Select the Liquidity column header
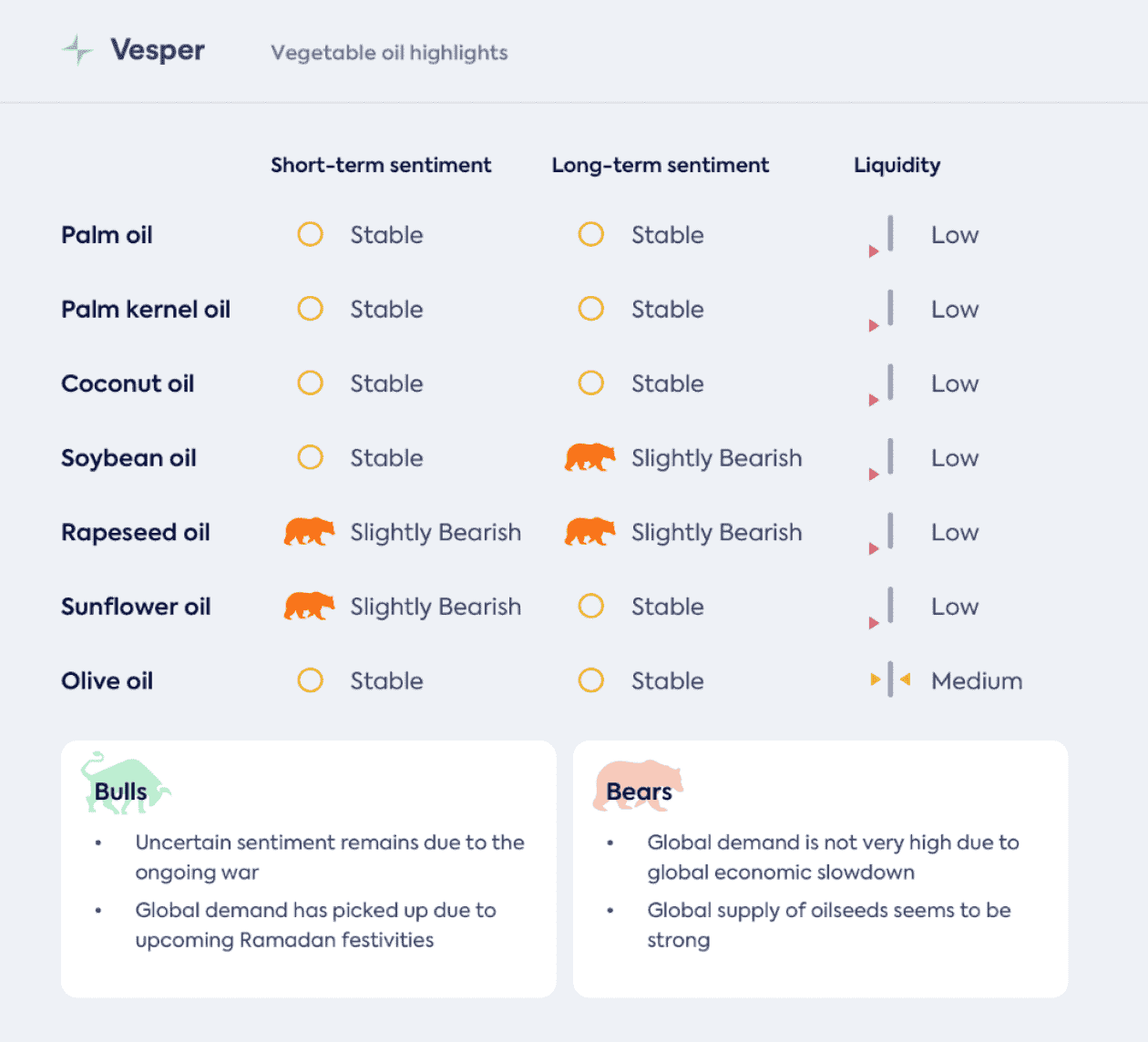Viewport: 1148px width, 1042px height. click(x=897, y=166)
